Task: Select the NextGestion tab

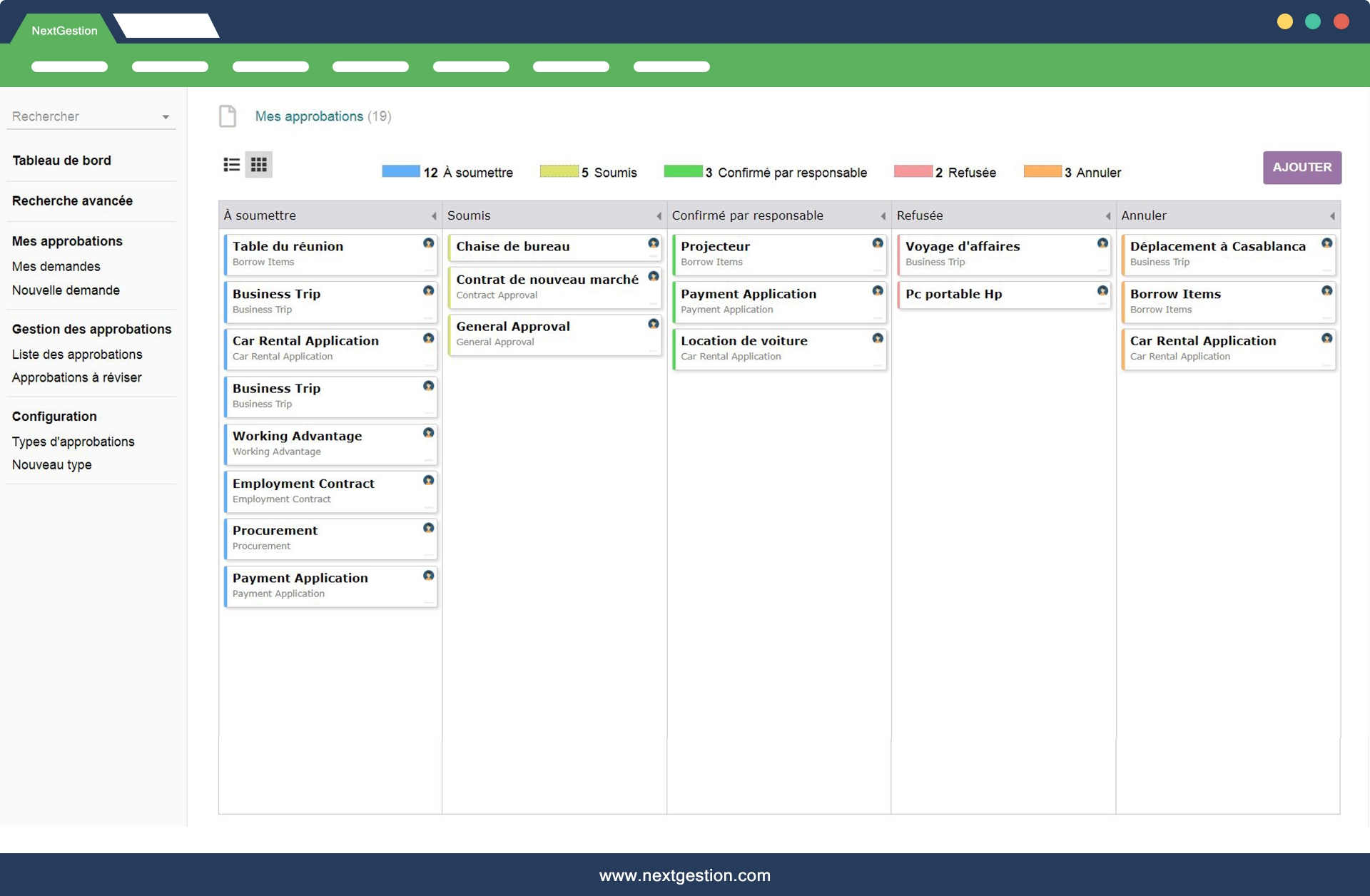Action: [64, 31]
